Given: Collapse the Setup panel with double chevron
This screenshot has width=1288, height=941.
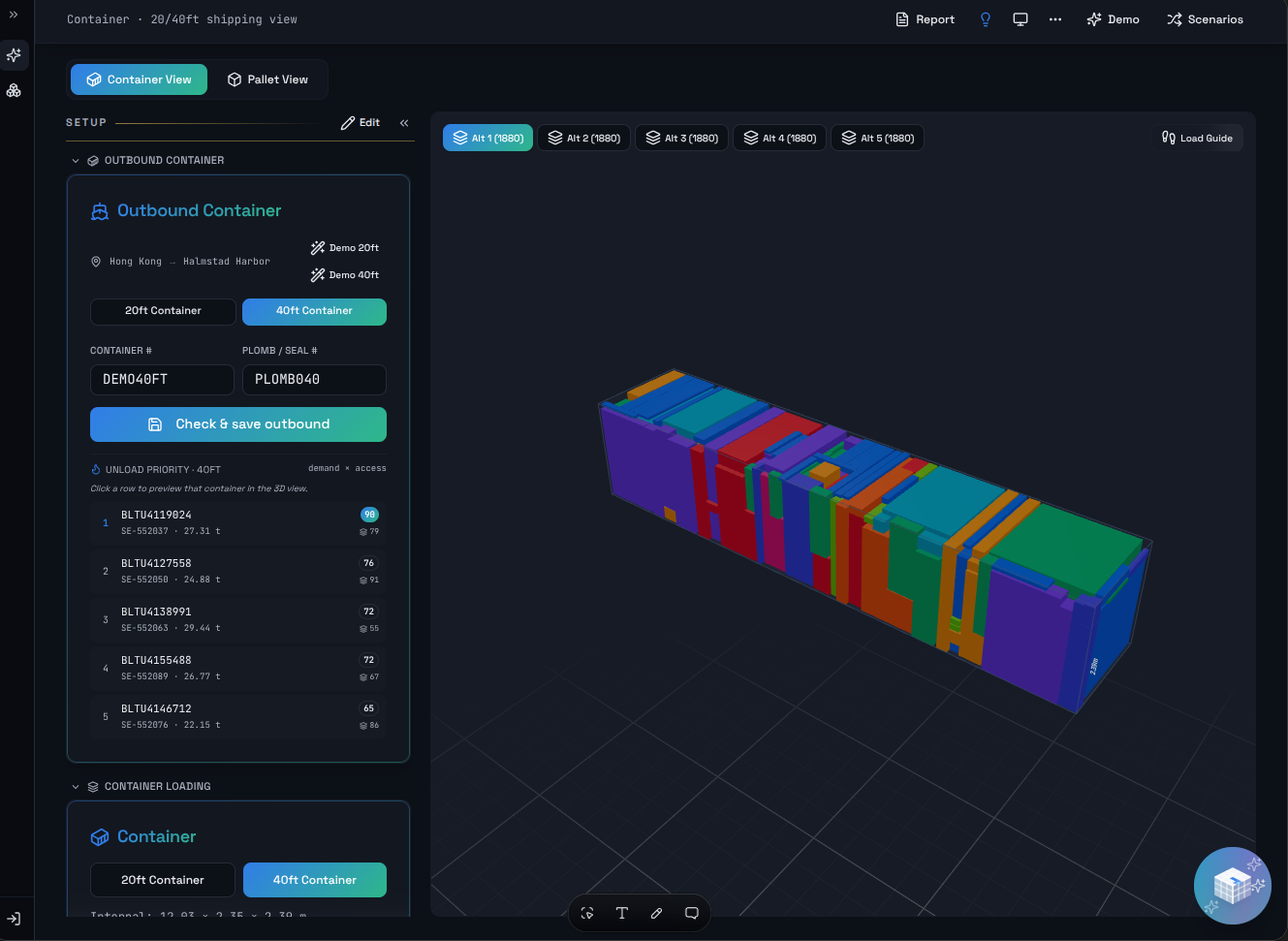Looking at the screenshot, I should coord(404,123).
